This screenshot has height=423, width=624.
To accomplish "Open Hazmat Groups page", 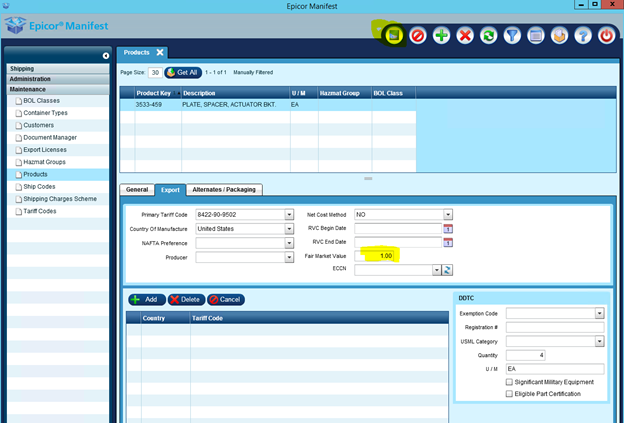I will (44, 162).
